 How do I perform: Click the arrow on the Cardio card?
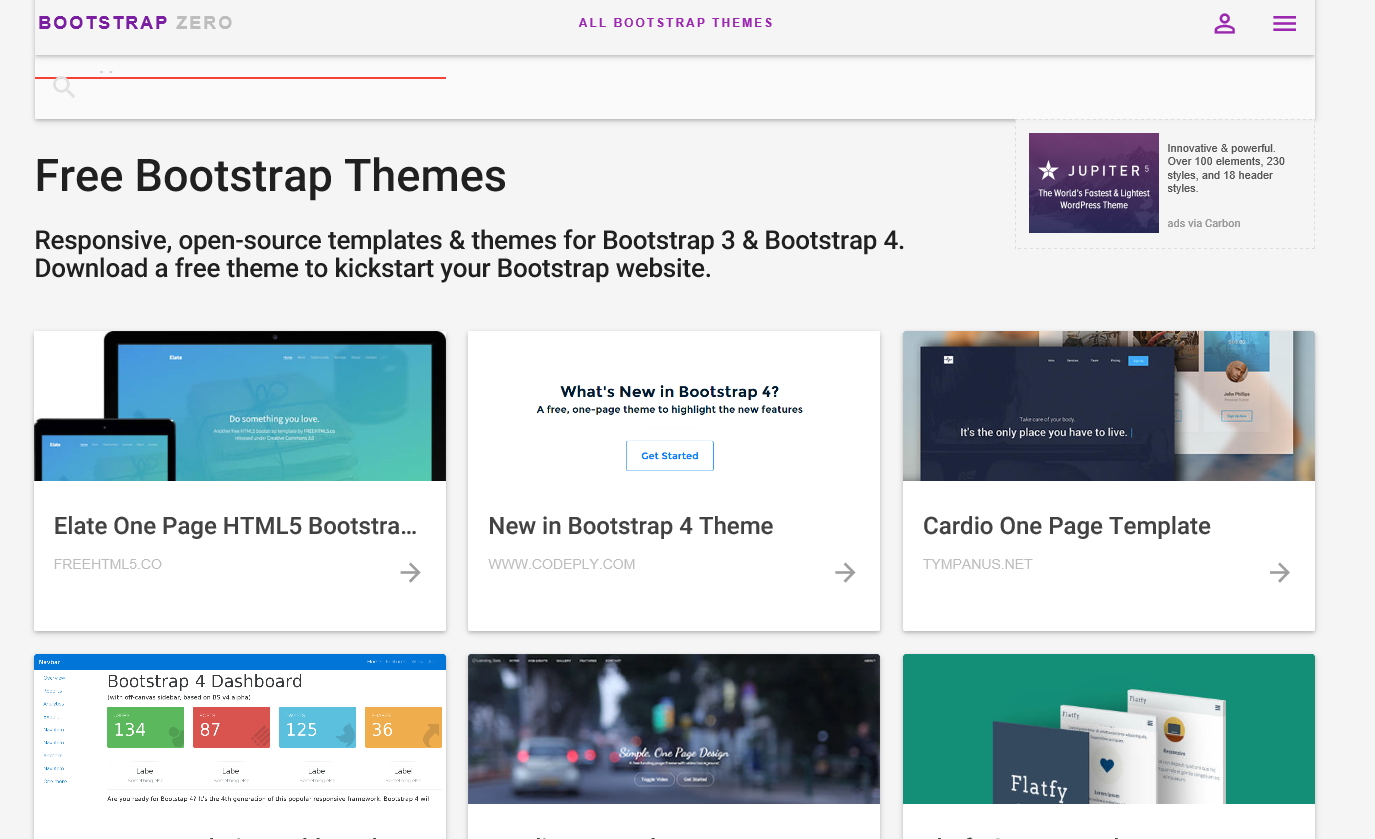(1280, 572)
